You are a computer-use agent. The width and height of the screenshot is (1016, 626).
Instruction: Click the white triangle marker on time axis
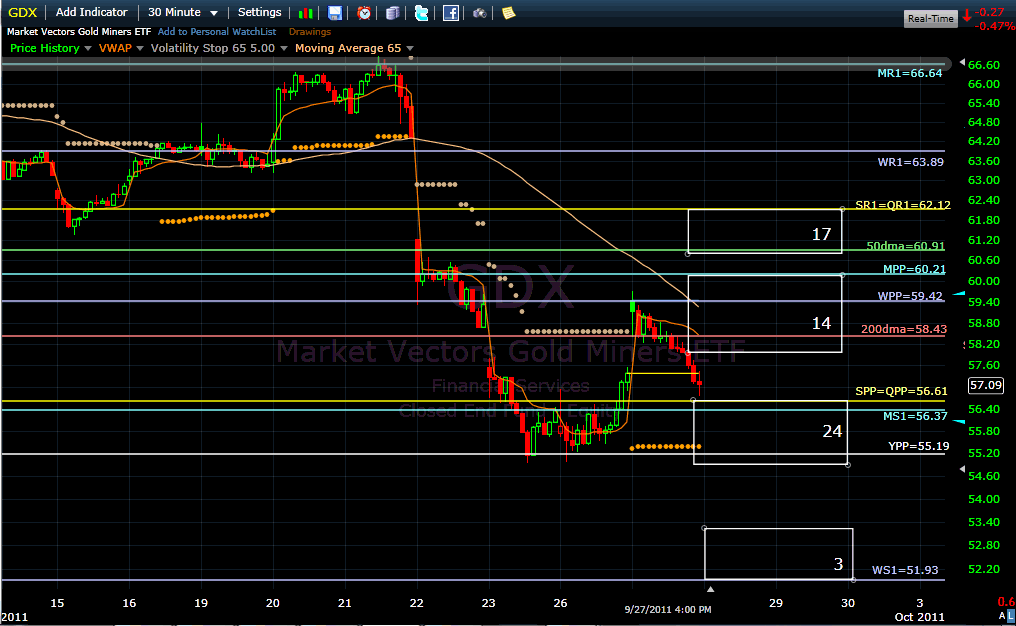710,589
